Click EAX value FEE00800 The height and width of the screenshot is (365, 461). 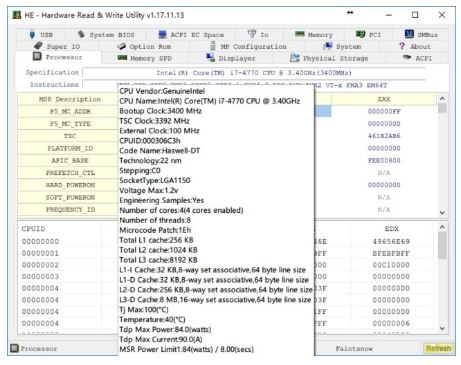[x=384, y=160]
